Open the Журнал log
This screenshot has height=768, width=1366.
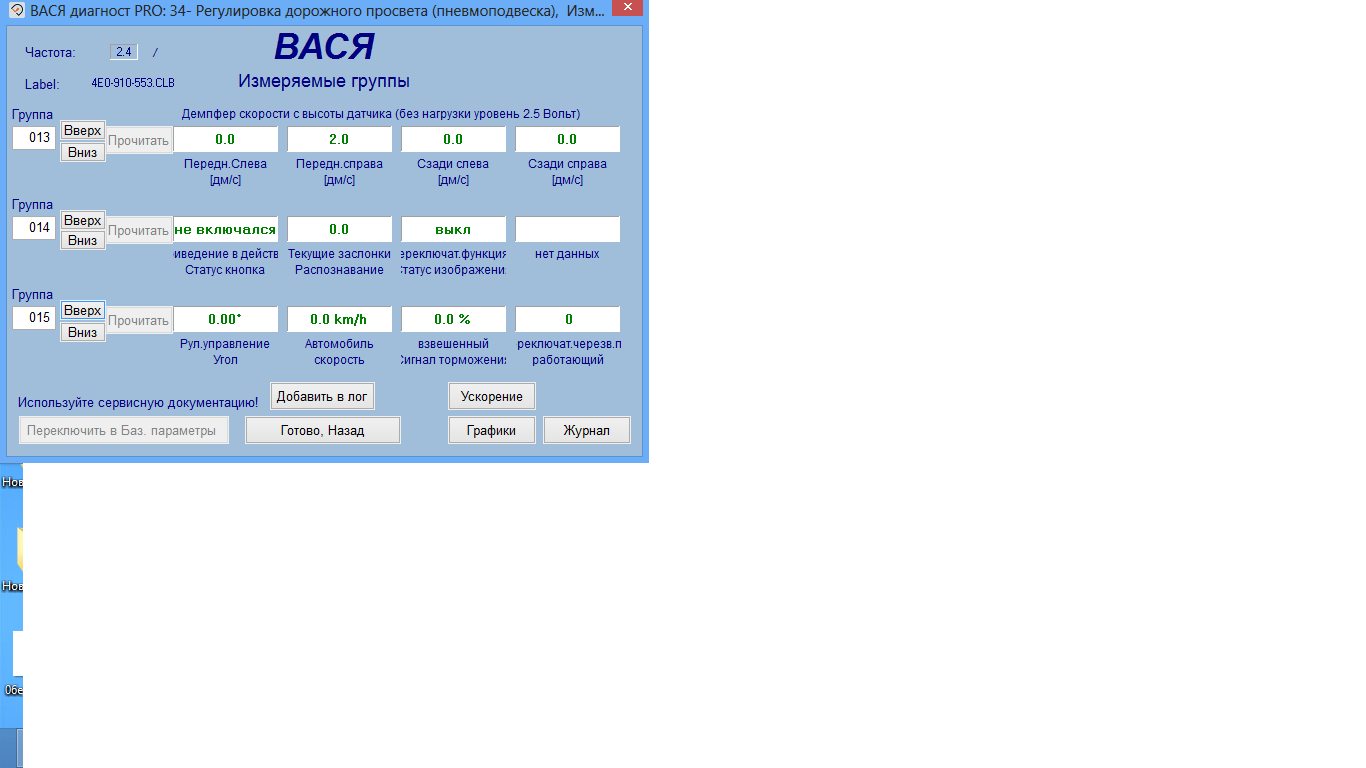[586, 430]
